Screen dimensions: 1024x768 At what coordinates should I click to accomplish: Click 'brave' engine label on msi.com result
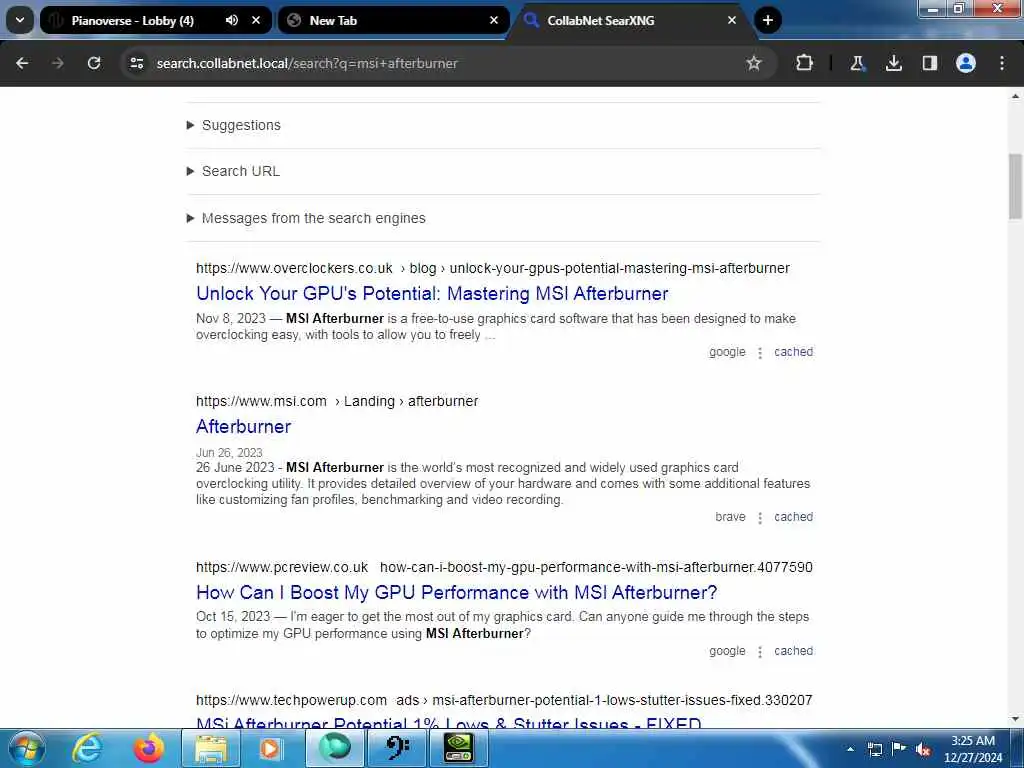[x=730, y=517]
